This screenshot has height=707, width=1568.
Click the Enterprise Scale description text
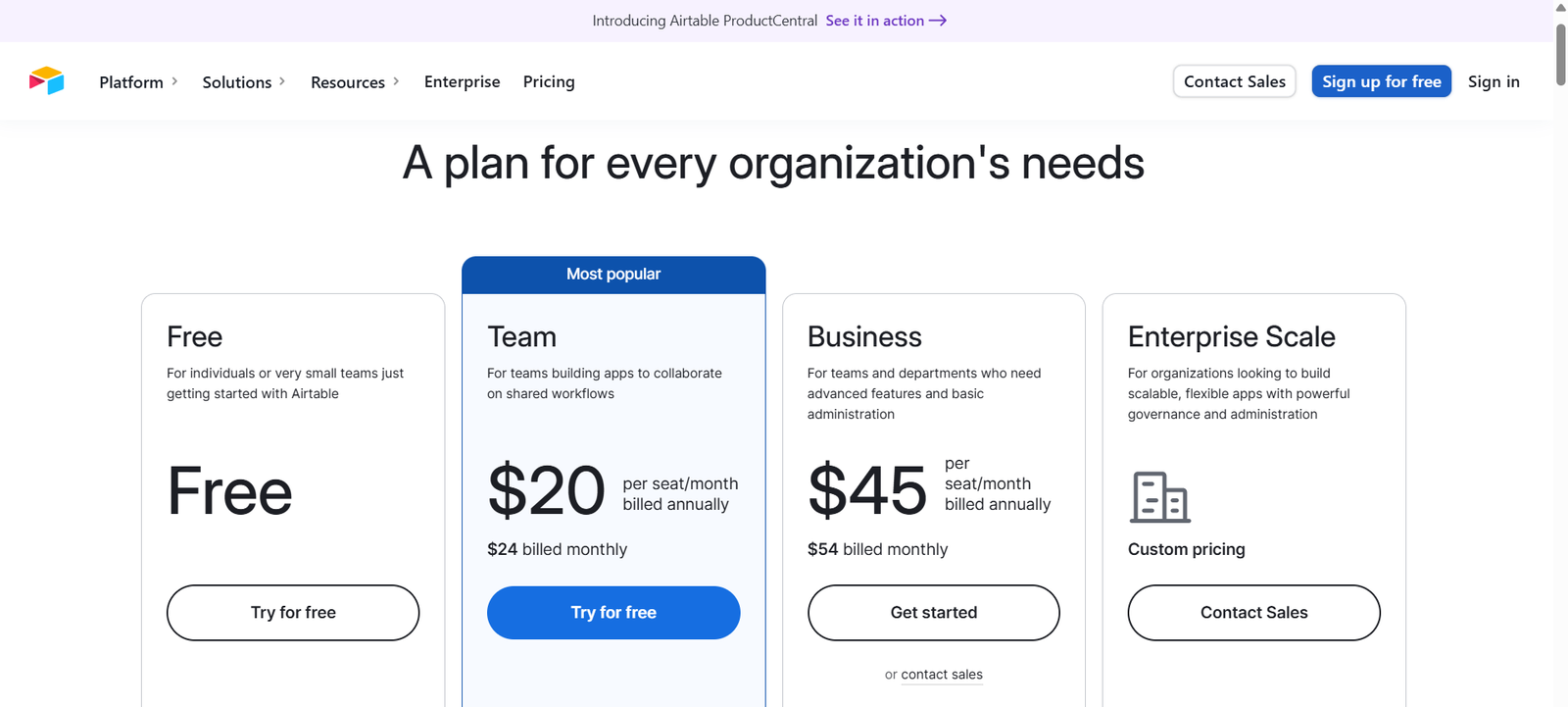[1239, 393]
